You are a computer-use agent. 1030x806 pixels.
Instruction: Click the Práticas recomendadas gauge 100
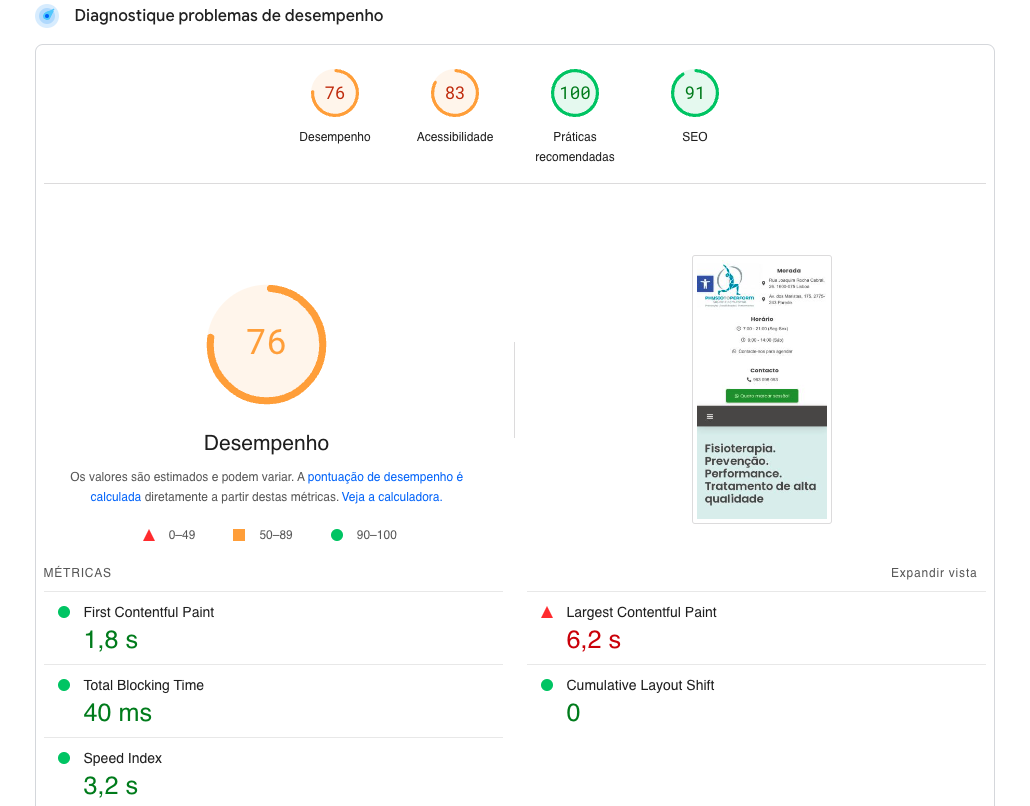pyautogui.click(x=575, y=93)
